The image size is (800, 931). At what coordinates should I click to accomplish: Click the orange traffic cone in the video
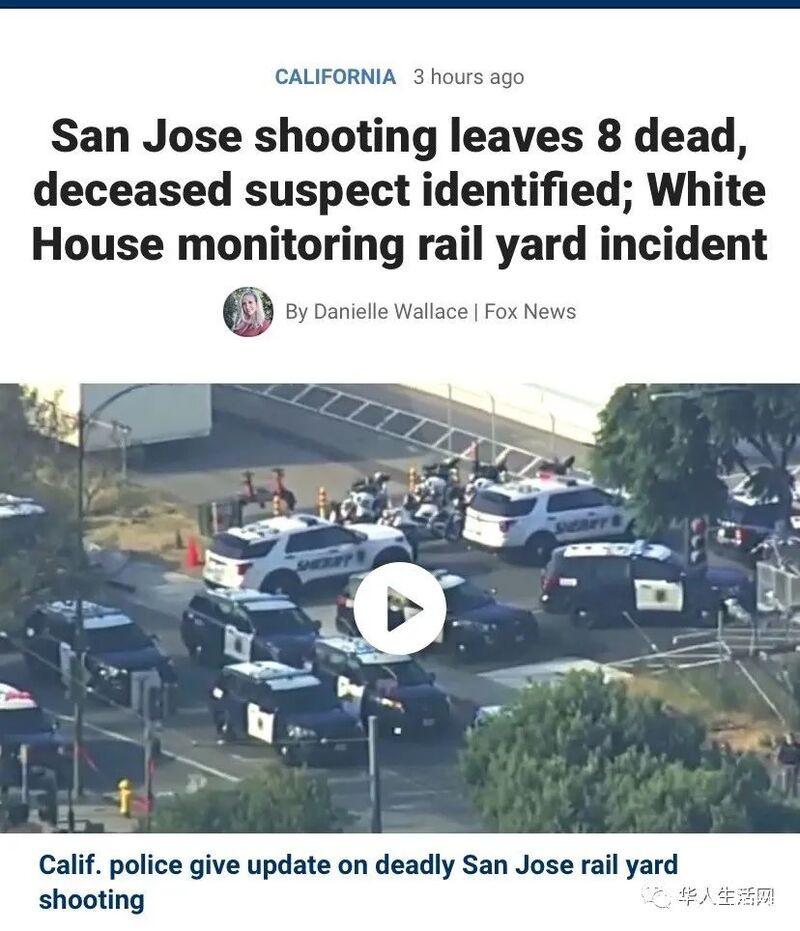coord(194,552)
